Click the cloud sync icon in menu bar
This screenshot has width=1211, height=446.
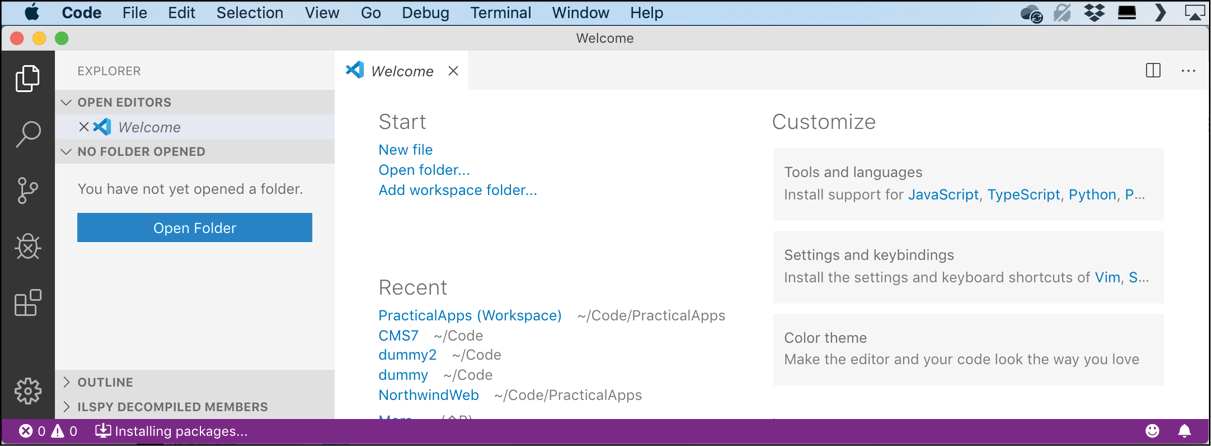(1031, 13)
